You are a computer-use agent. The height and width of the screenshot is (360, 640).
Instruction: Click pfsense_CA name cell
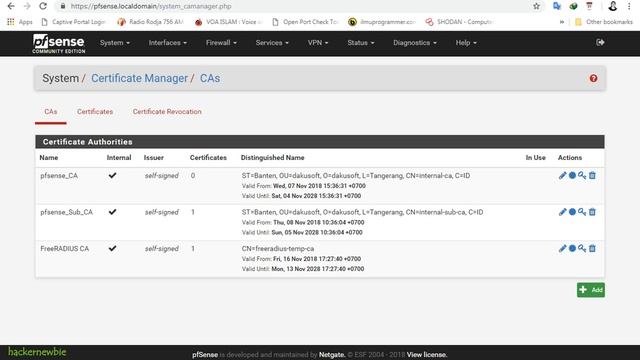59,176
